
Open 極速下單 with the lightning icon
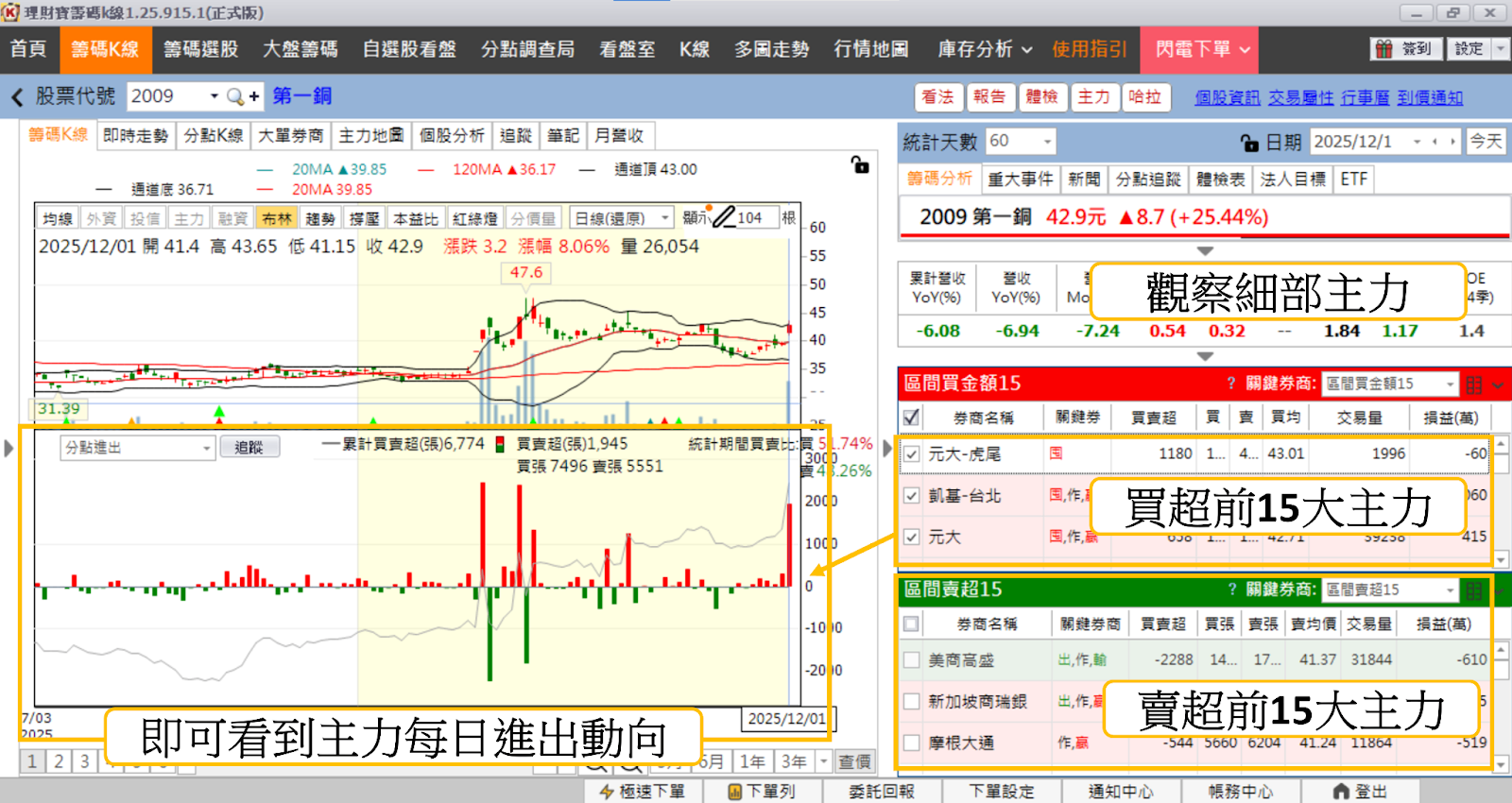coord(642,792)
